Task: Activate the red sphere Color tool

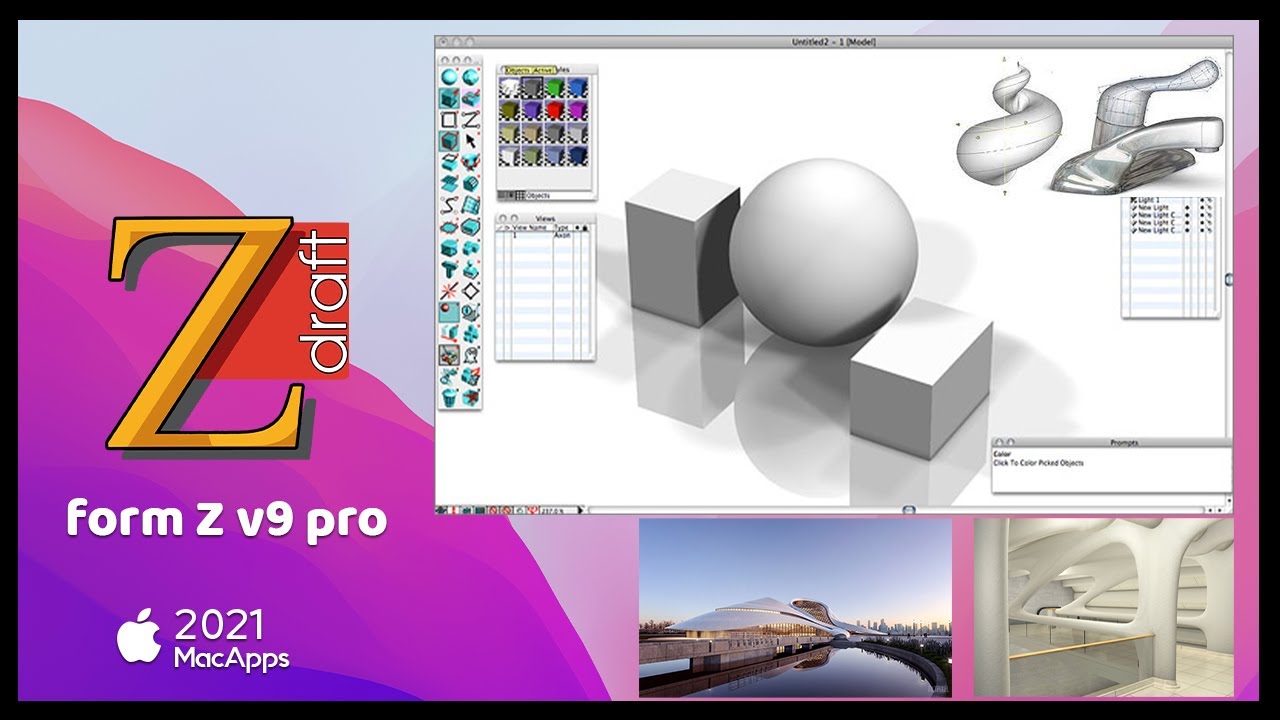Action: pos(449,311)
